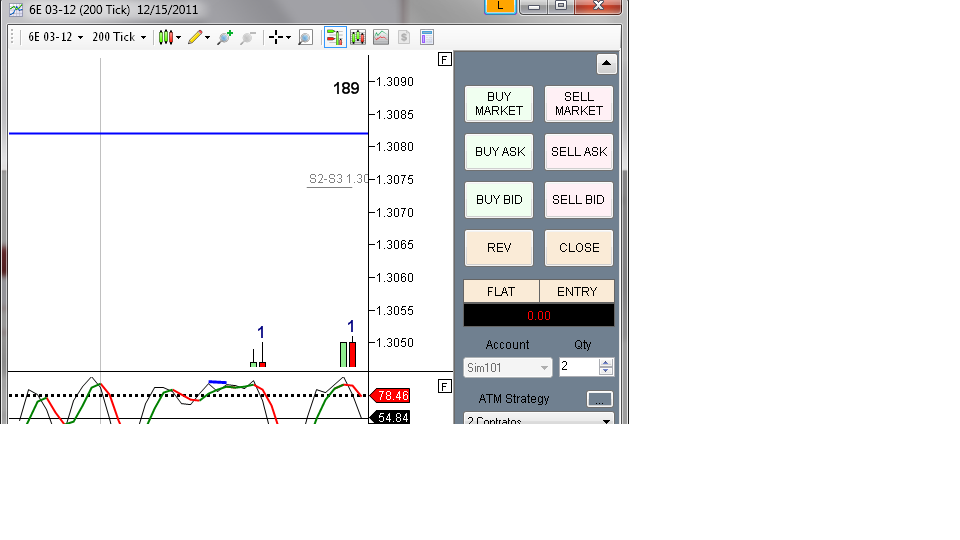Screen dimensions: 960x540
Task: Increase quantity with the up spinner
Action: tap(606, 362)
